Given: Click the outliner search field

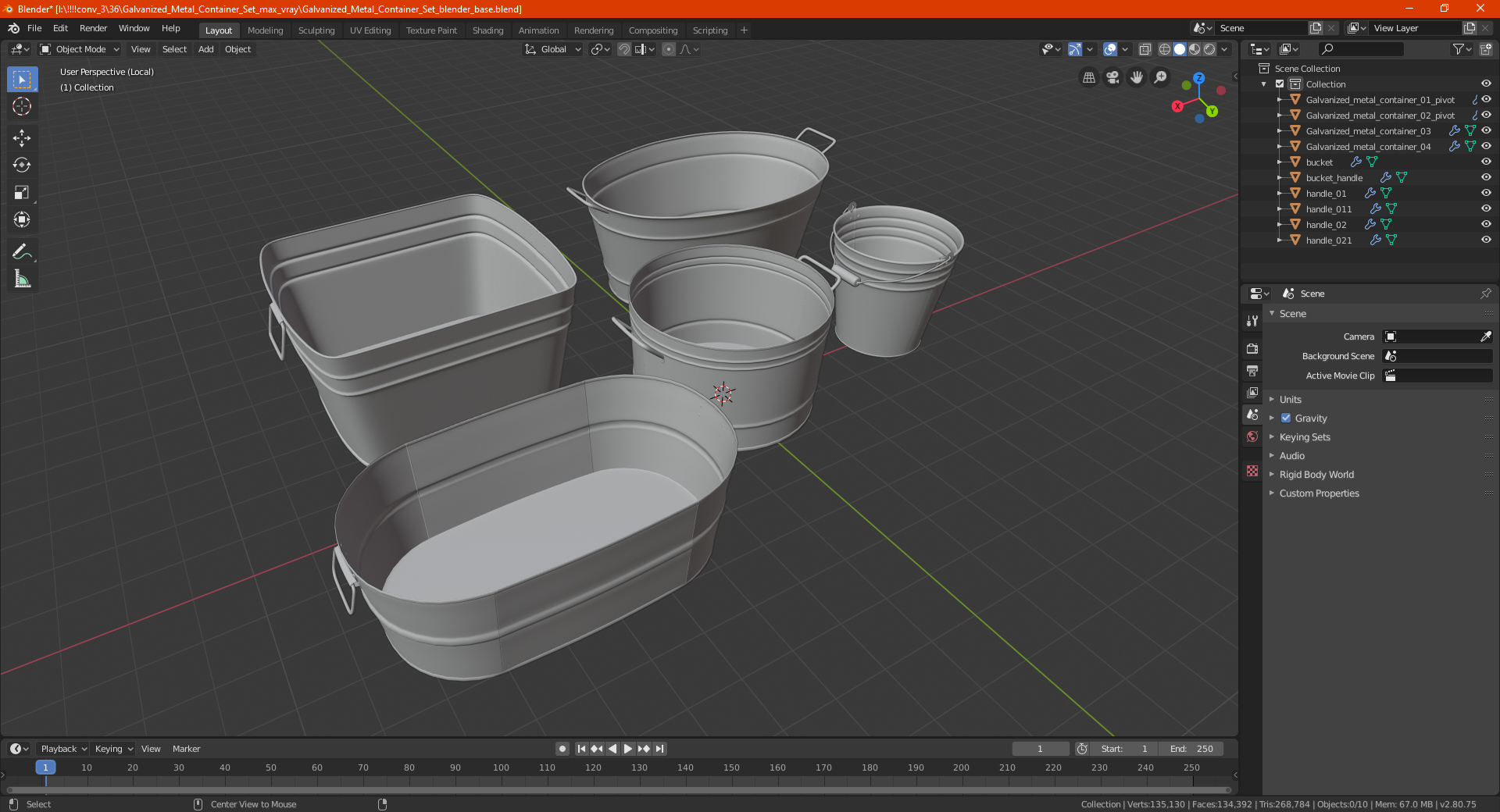Looking at the screenshot, I should coord(1360,49).
